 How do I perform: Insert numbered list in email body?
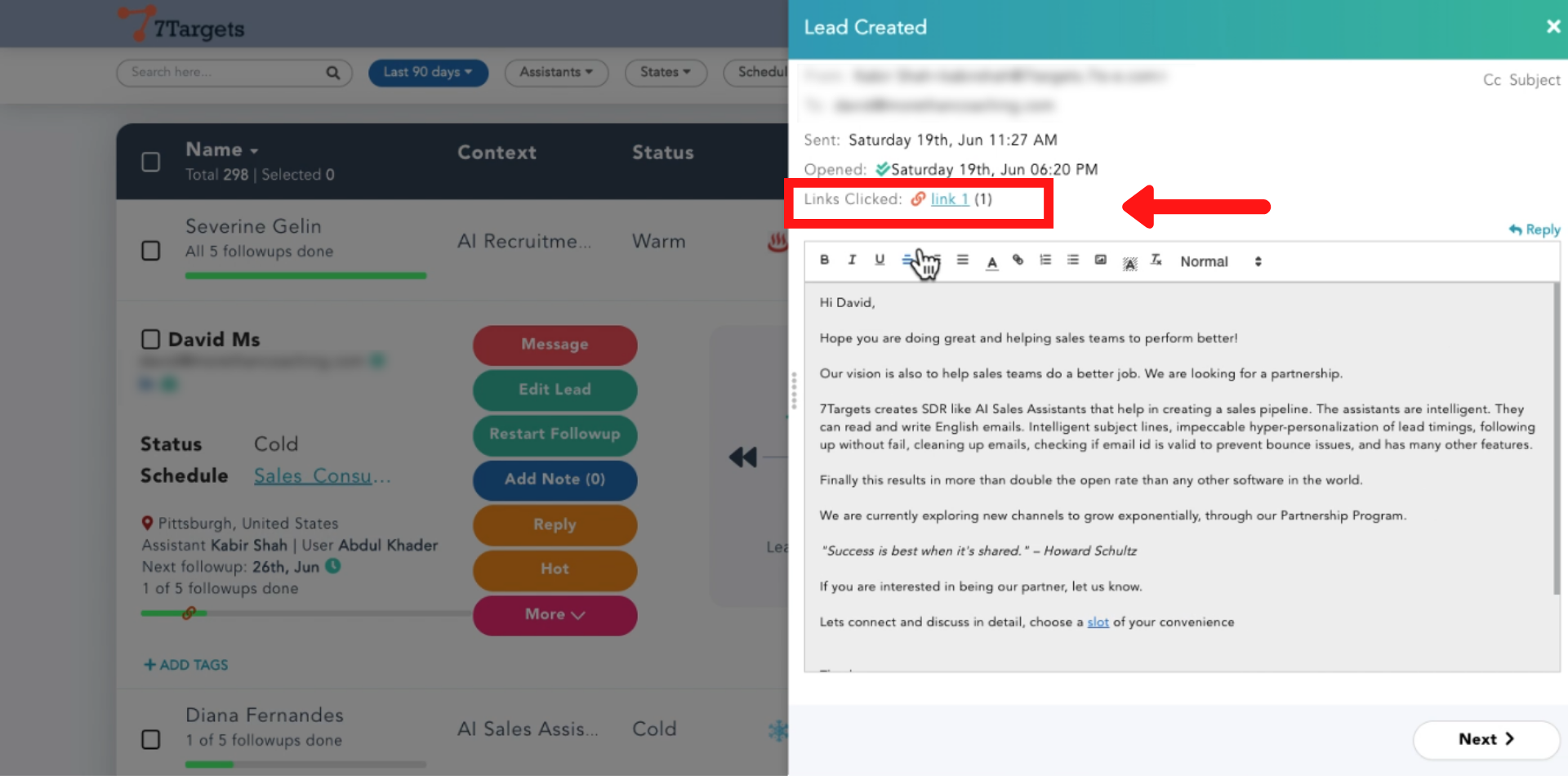coord(1045,260)
